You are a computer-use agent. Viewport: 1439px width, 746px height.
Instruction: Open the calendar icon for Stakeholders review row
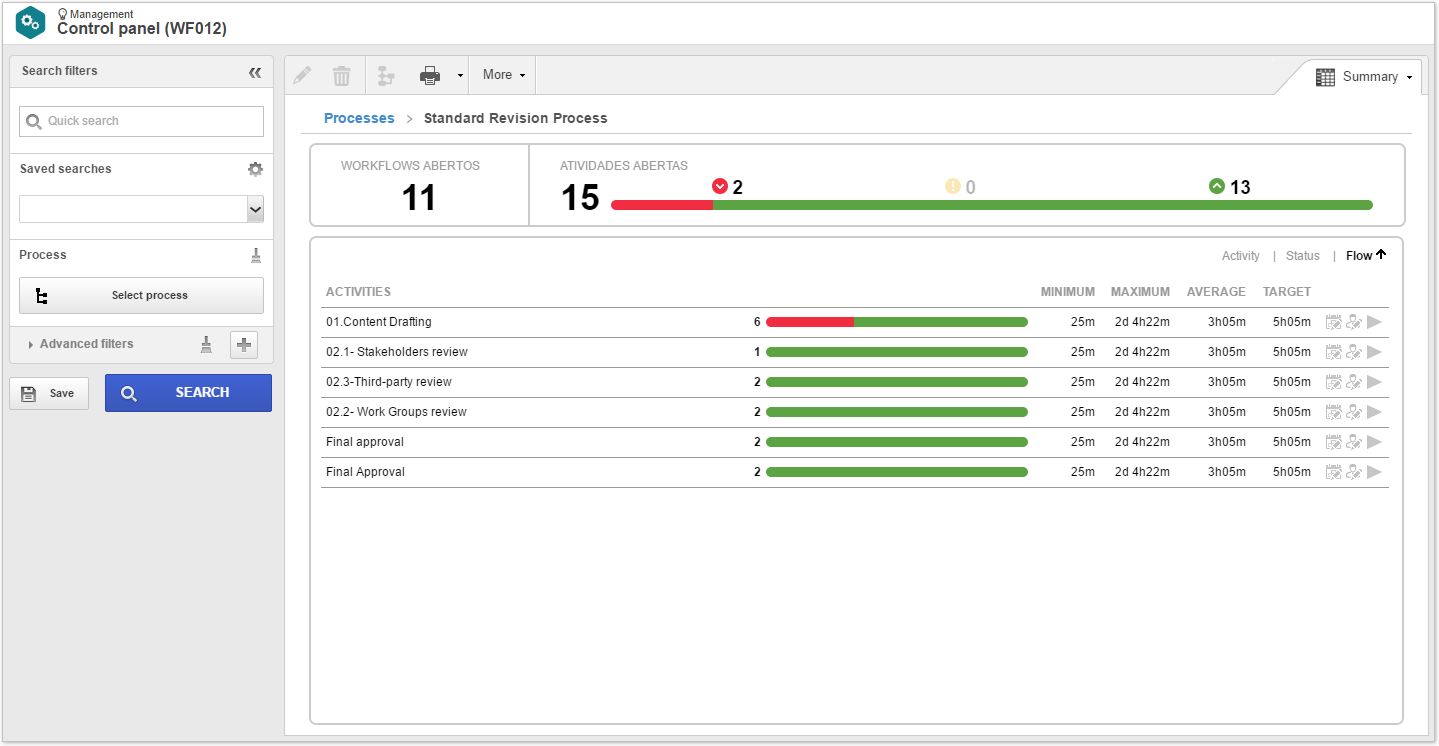click(x=1334, y=352)
